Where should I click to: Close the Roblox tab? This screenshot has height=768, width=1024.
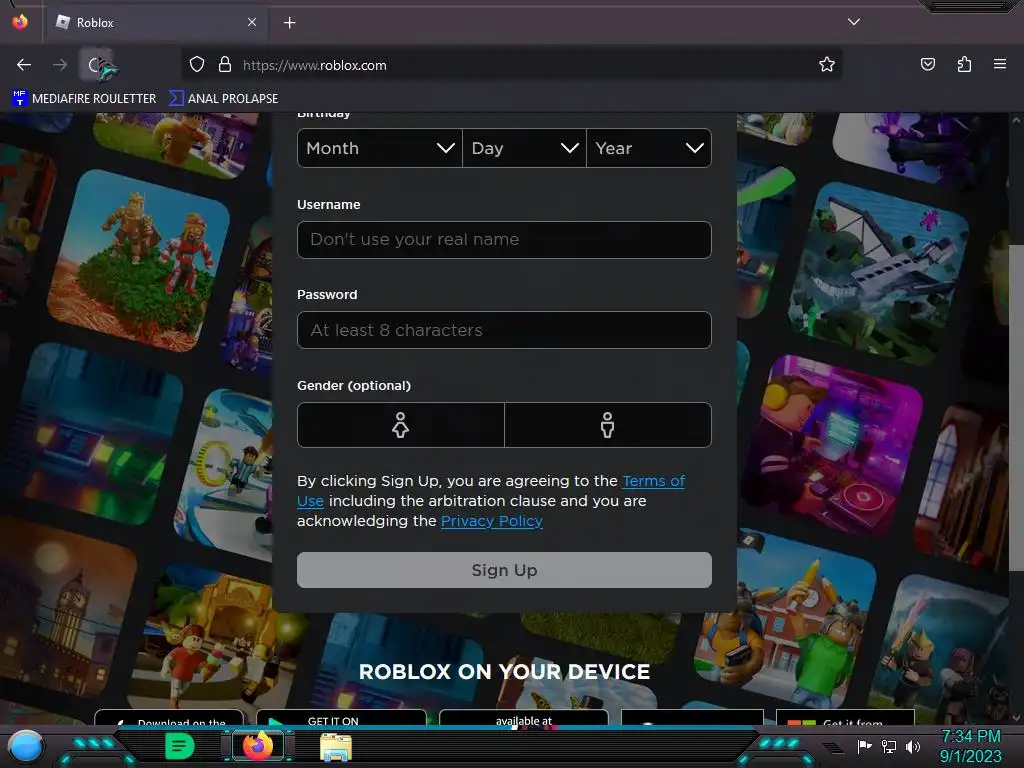tap(252, 22)
